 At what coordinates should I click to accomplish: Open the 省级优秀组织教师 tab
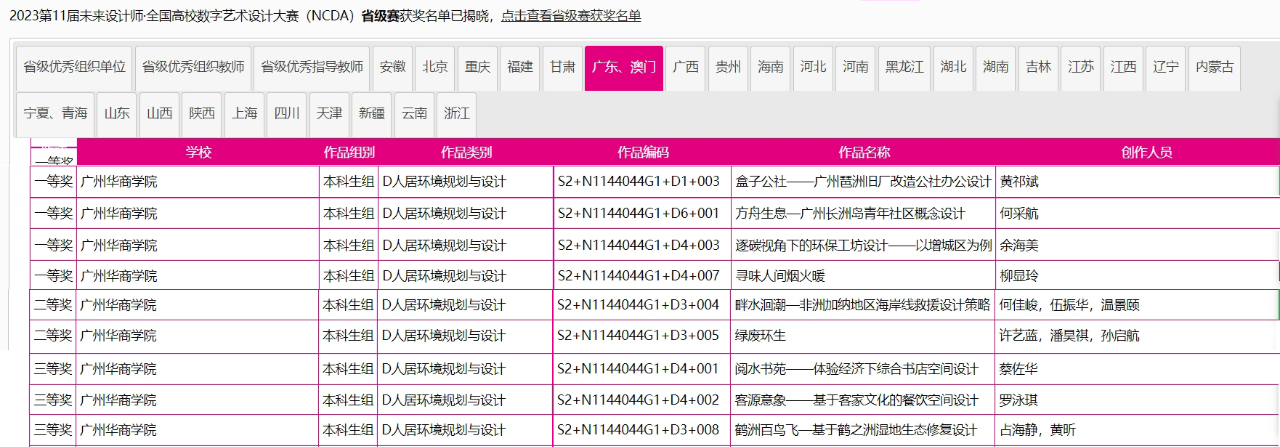[193, 68]
